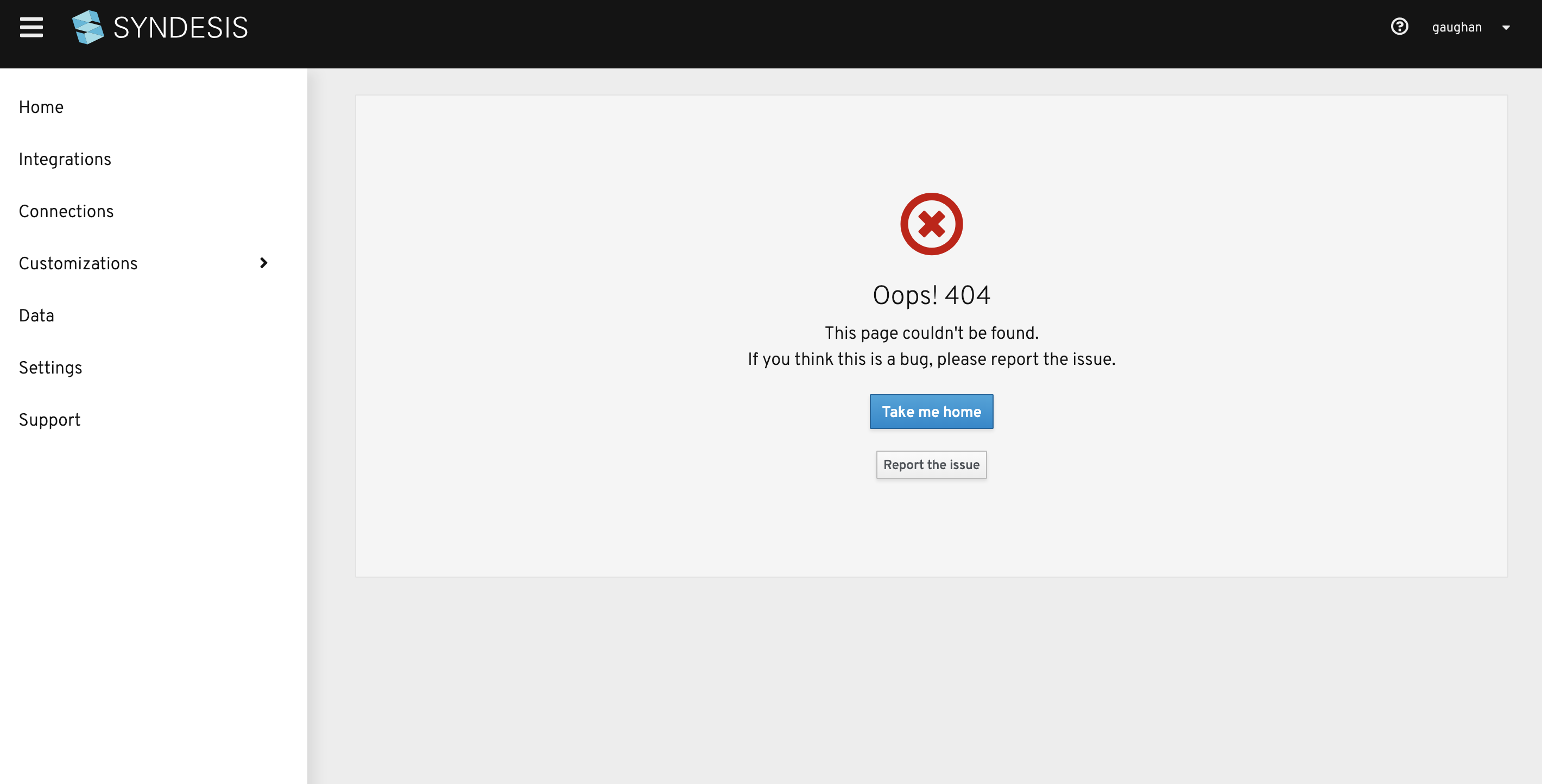Click the header bar logo region

159,27
